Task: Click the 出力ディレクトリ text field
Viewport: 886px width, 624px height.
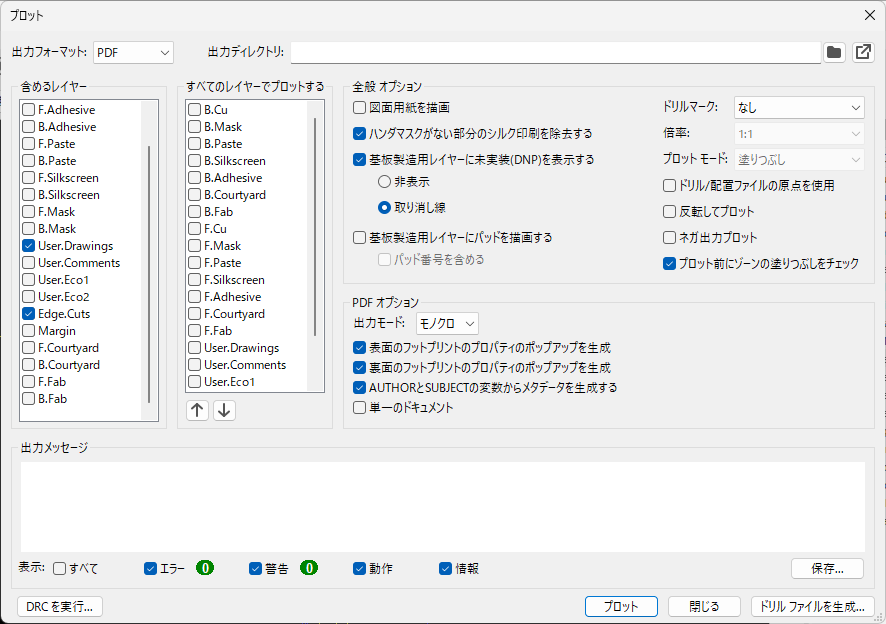Action: coord(555,52)
